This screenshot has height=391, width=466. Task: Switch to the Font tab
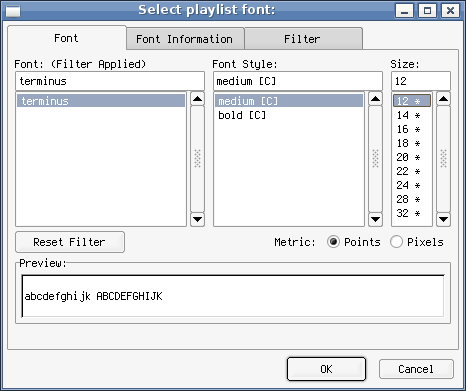[x=67, y=38]
